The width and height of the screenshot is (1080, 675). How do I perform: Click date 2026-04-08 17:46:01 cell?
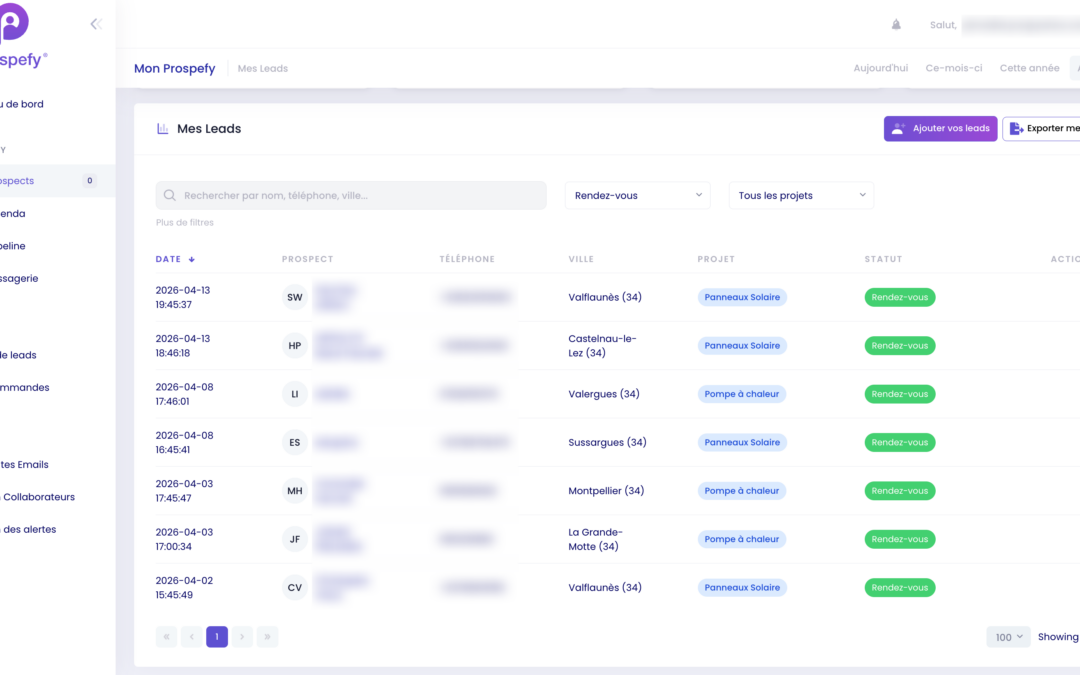(185, 394)
